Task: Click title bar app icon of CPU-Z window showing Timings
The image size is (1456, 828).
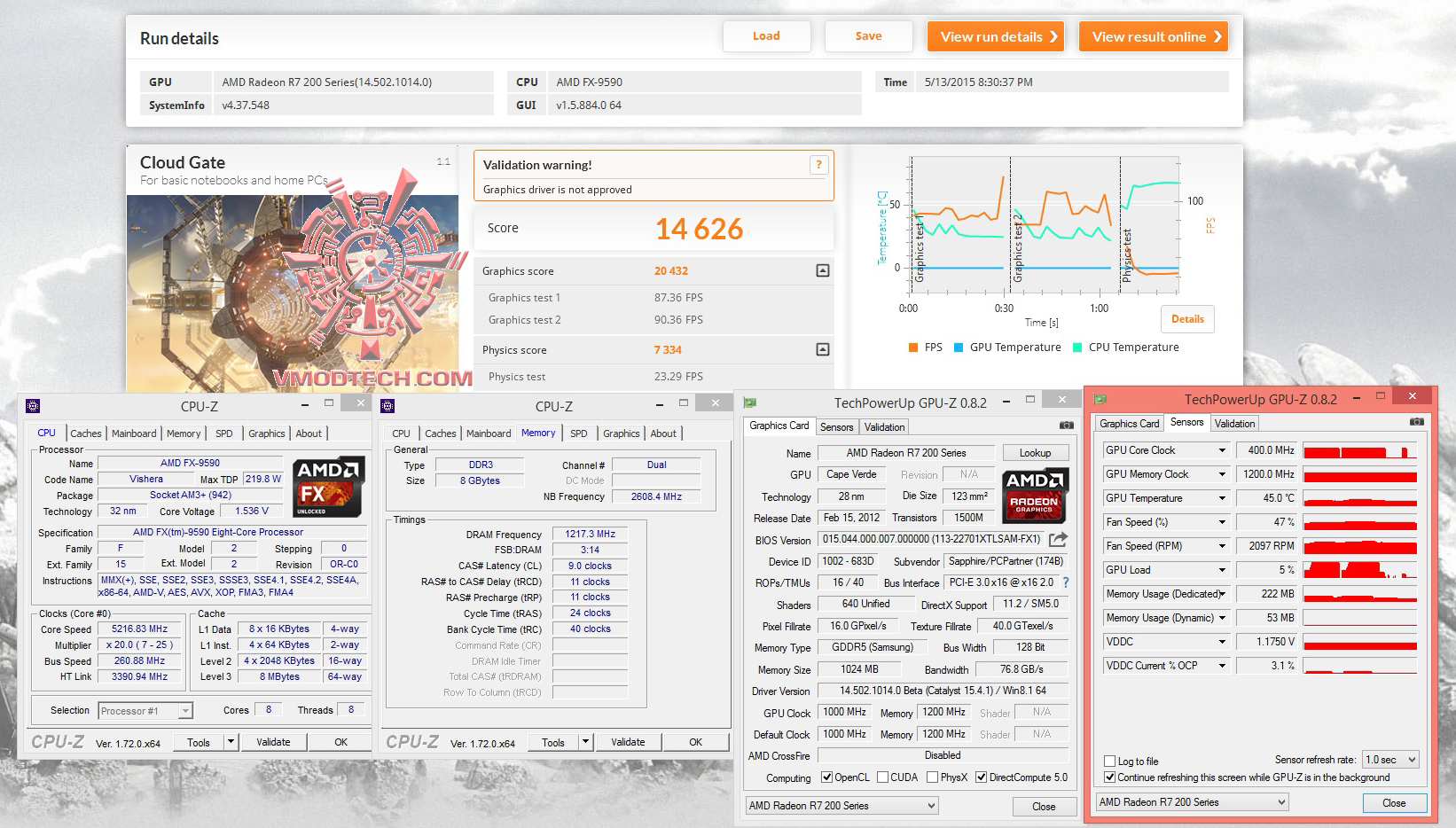Action: click(x=387, y=406)
